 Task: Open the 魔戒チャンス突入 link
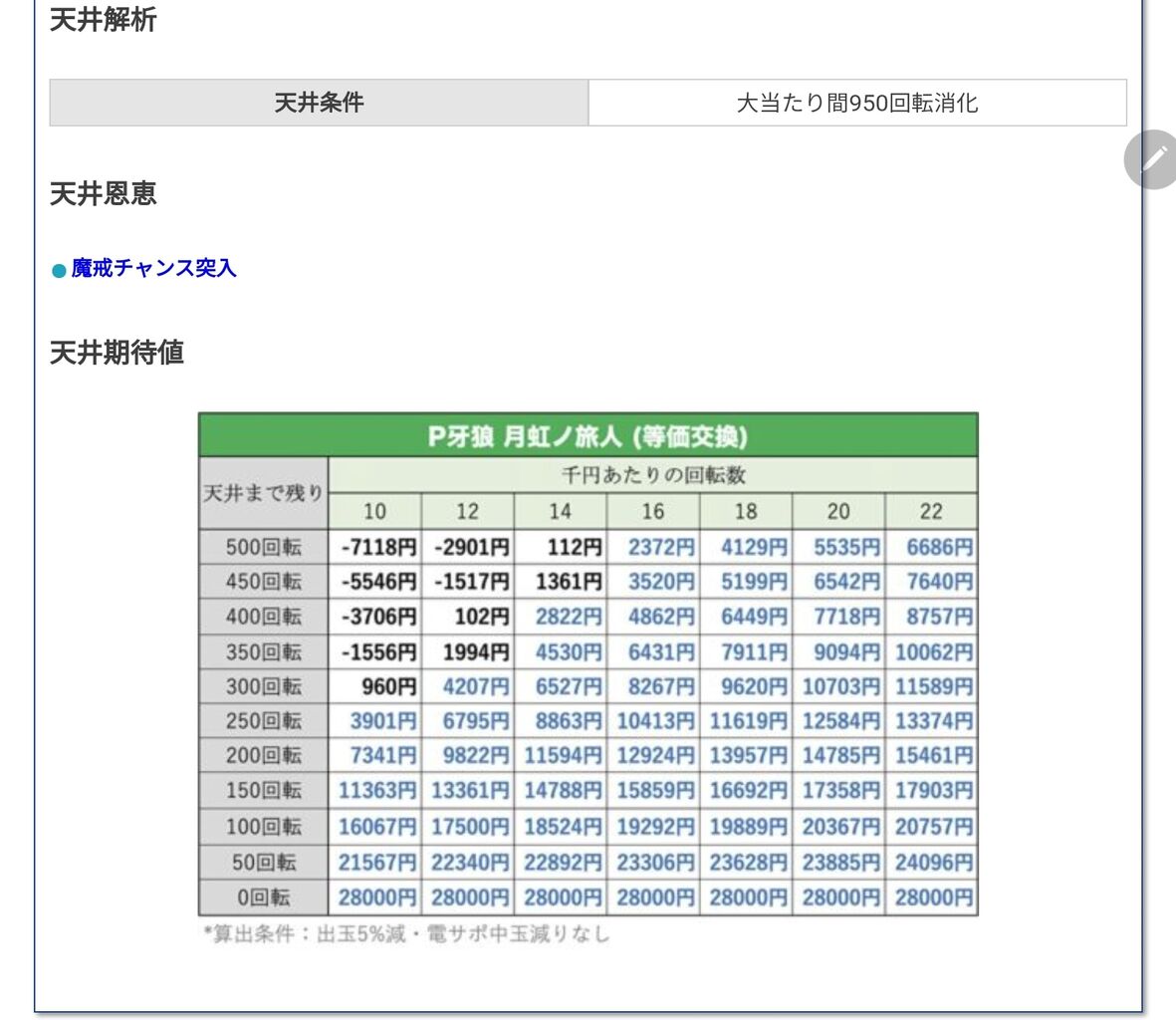(153, 268)
